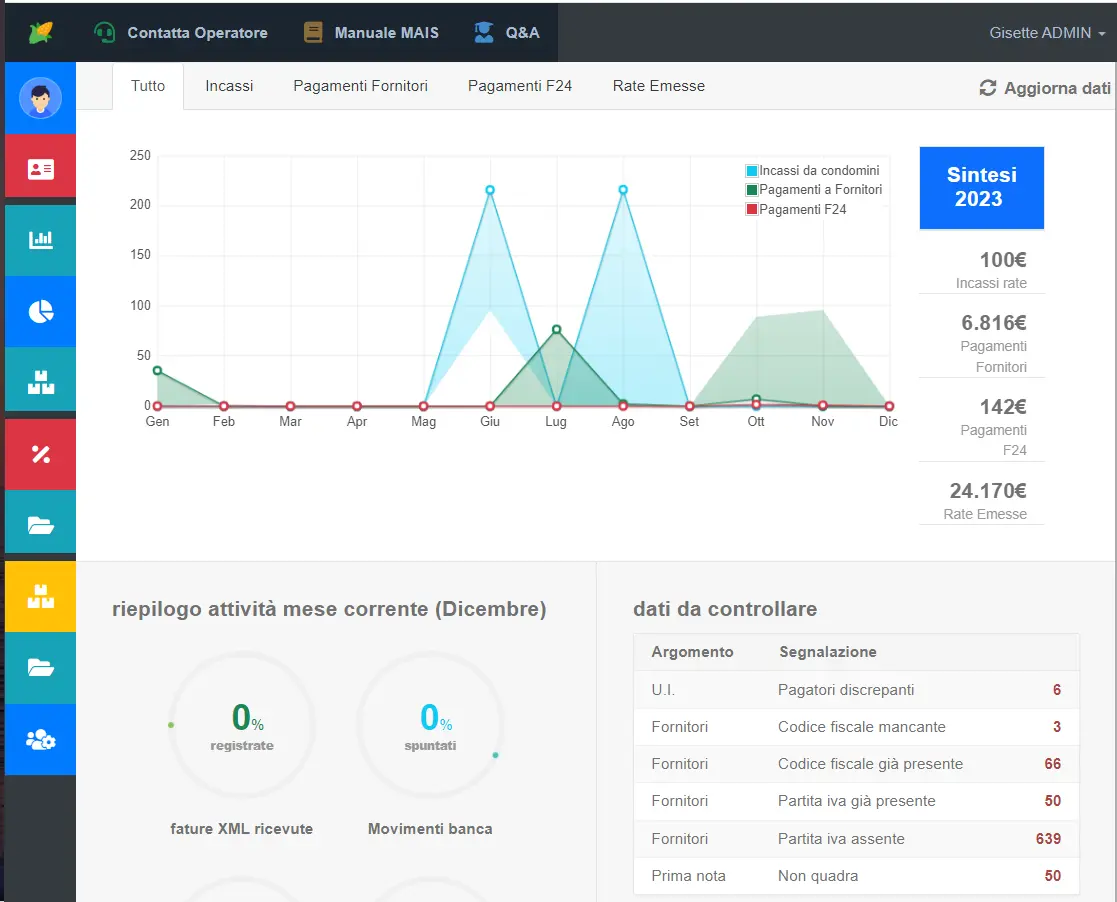This screenshot has height=902, width=1117.
Task: Click the headset icon beside Contatta Operatore
Action: pyautogui.click(x=105, y=33)
